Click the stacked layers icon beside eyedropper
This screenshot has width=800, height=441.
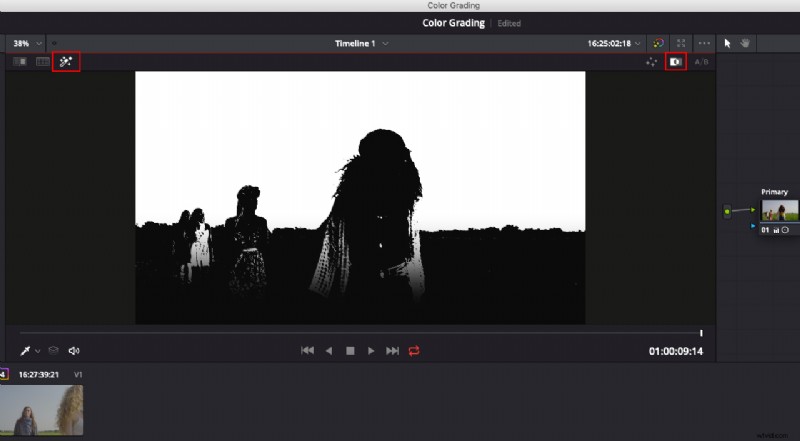pyautogui.click(x=53, y=351)
